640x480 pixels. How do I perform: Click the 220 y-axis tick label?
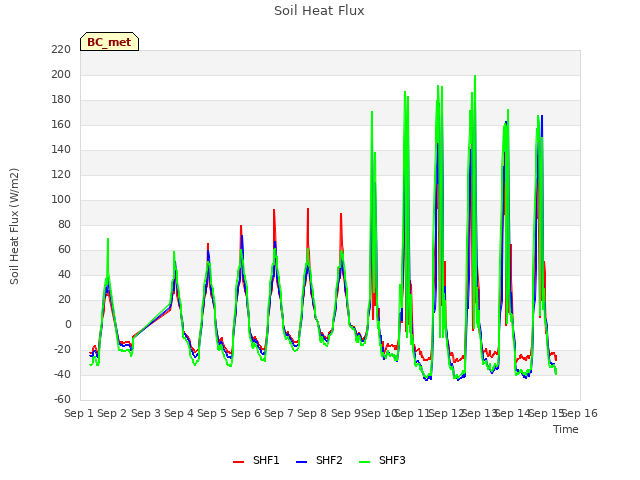(x=61, y=49)
